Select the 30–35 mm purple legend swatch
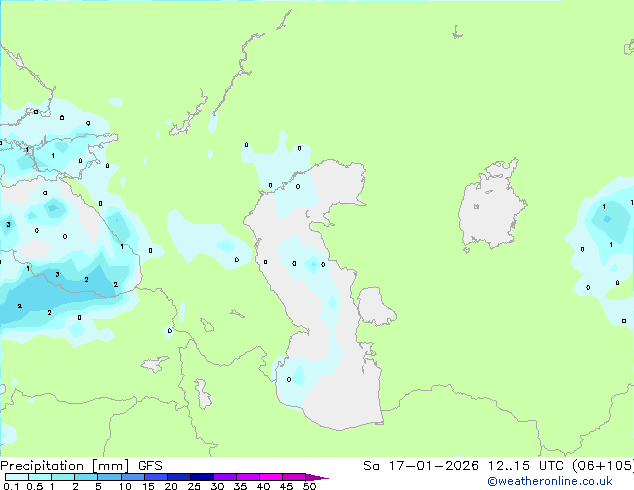Screen dimensions: 634x490 coord(225,477)
